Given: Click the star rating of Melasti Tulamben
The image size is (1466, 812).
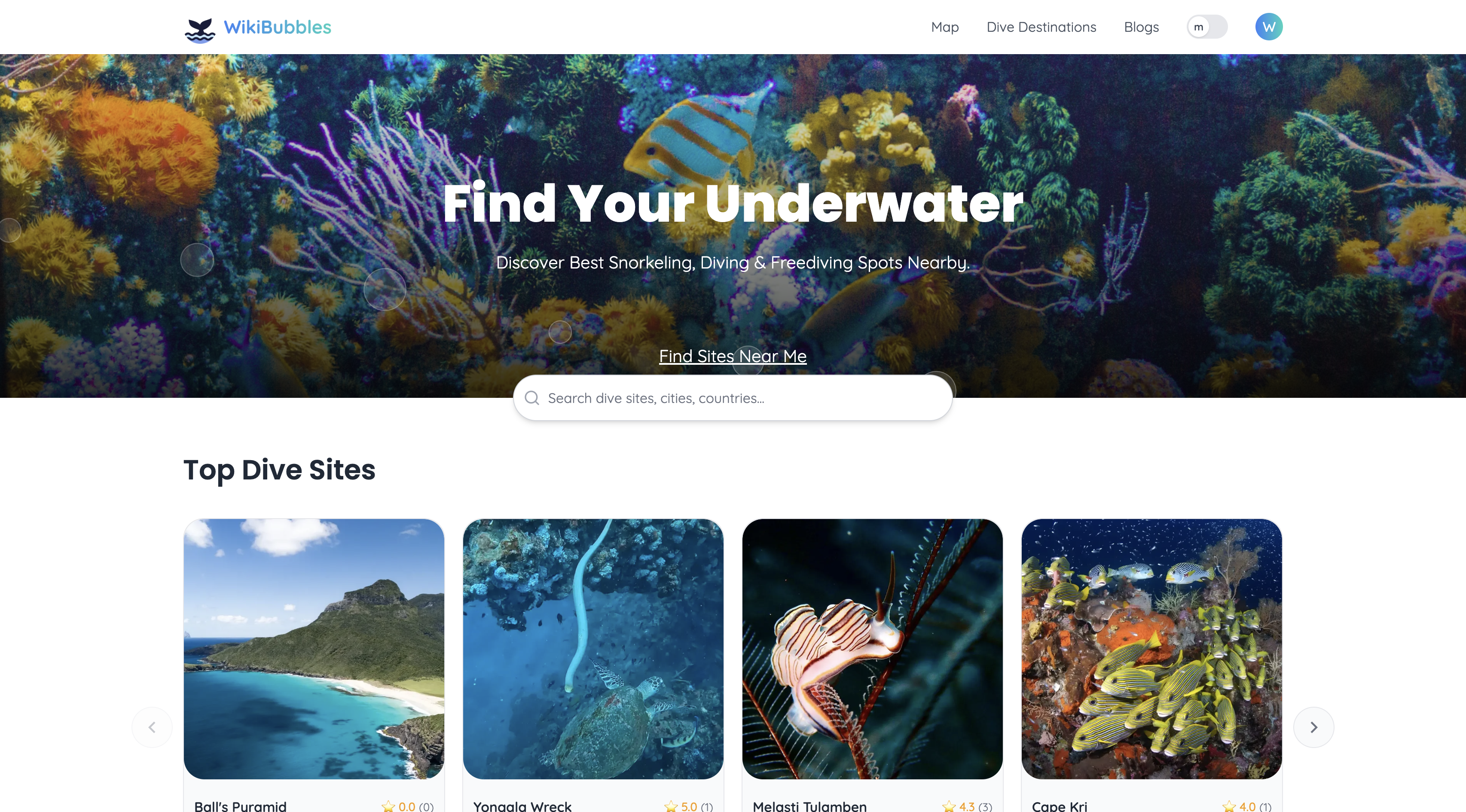Looking at the screenshot, I should click(x=967, y=806).
